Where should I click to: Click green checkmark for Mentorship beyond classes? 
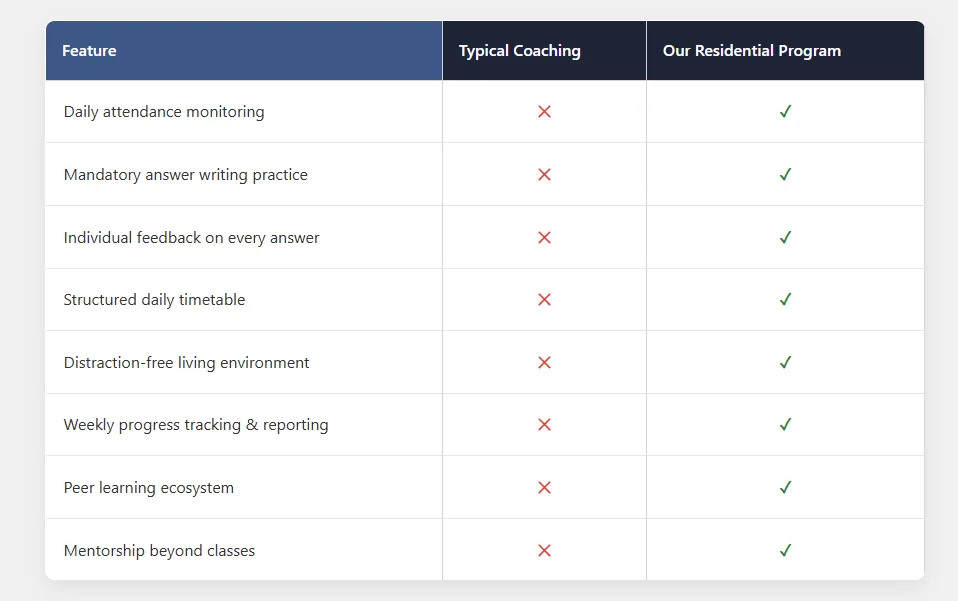pyautogui.click(x=785, y=550)
